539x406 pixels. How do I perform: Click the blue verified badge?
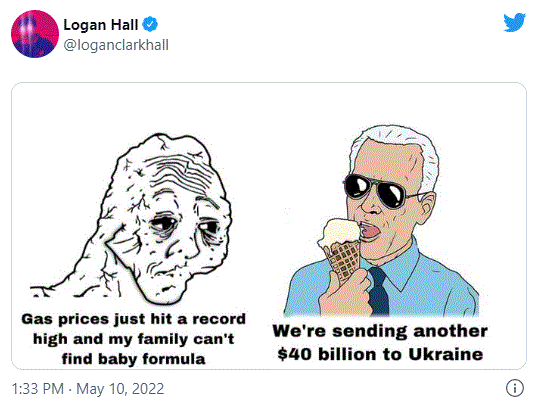(150, 24)
